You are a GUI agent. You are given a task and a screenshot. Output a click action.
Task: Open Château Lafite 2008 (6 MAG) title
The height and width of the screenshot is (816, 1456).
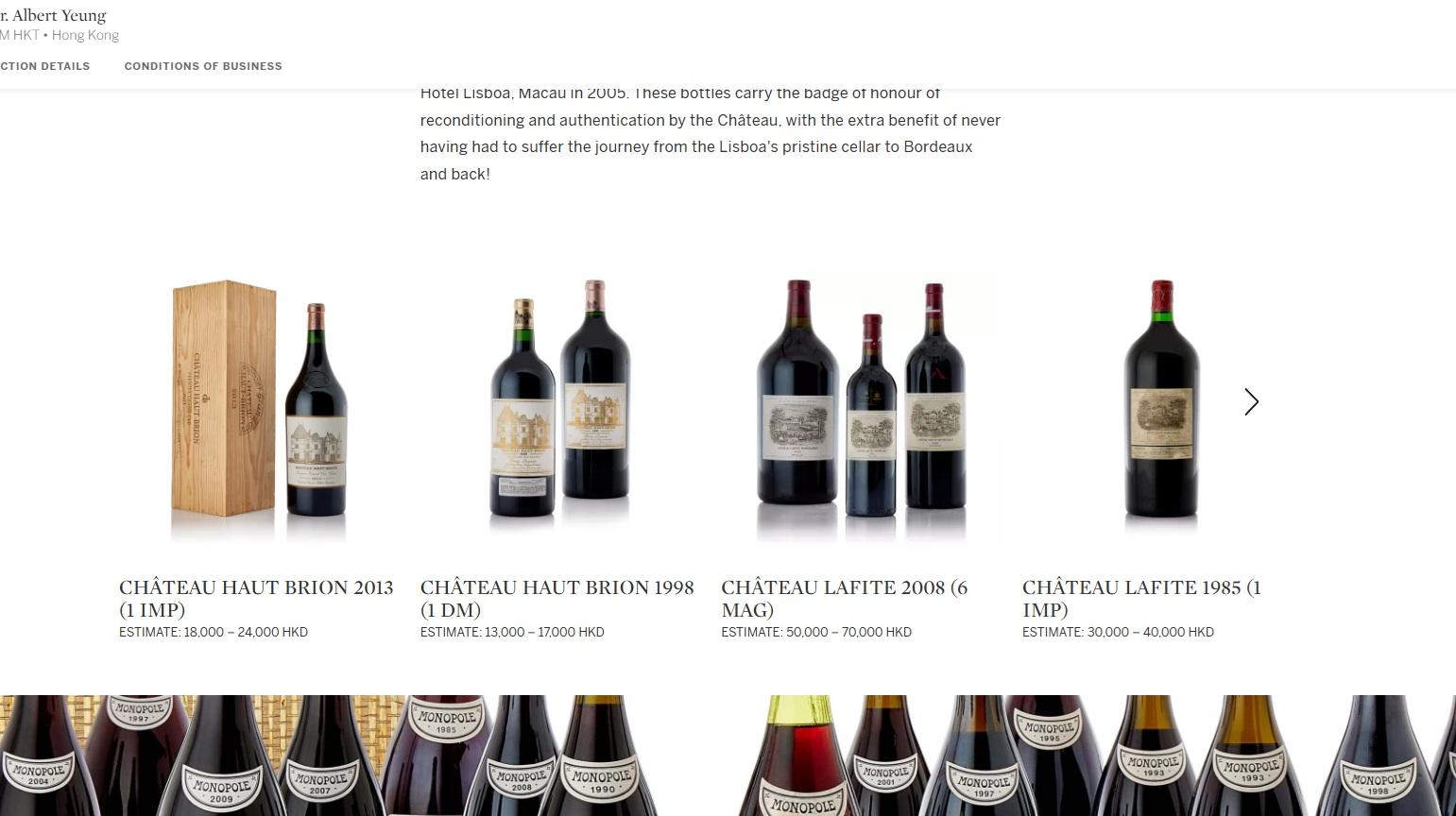845,599
